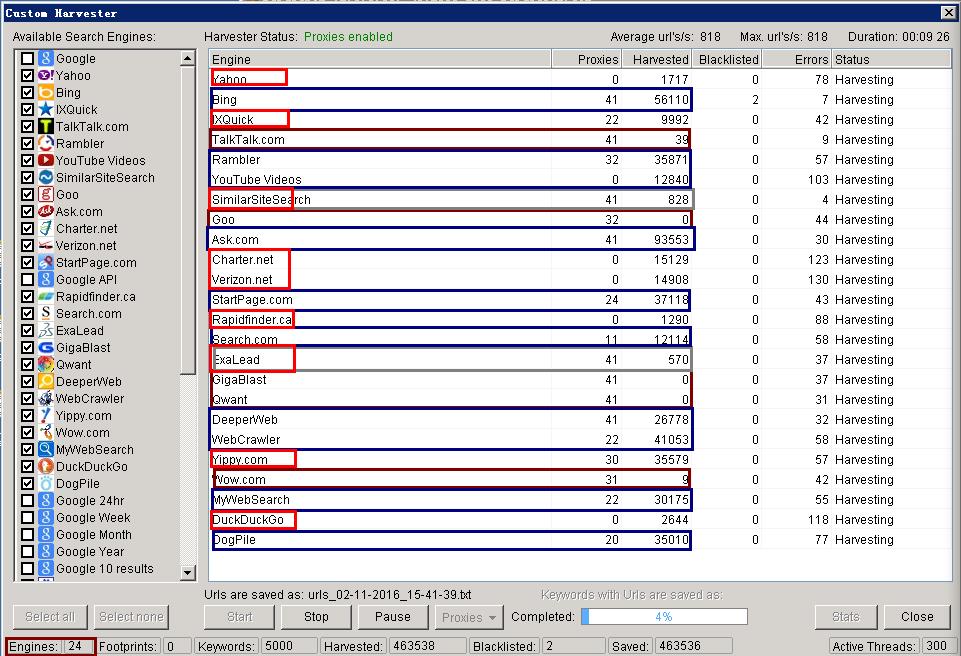Click the Completed progress bar
The width and height of the screenshot is (961, 656).
click(664, 617)
